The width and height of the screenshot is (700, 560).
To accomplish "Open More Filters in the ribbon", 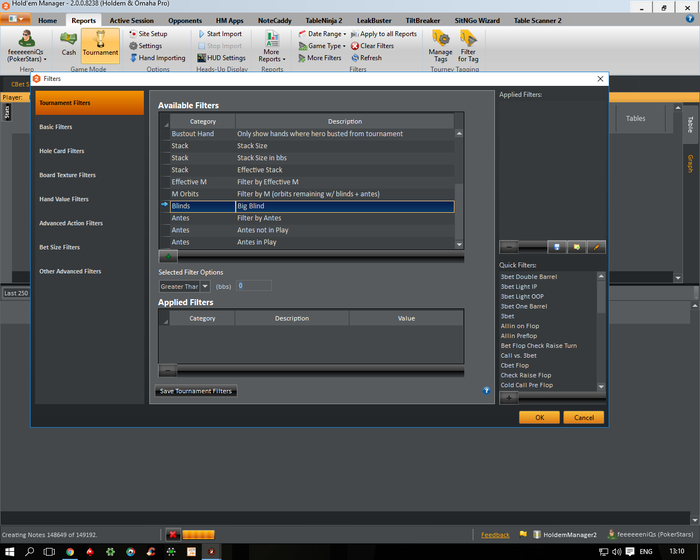I will [x=320, y=58].
